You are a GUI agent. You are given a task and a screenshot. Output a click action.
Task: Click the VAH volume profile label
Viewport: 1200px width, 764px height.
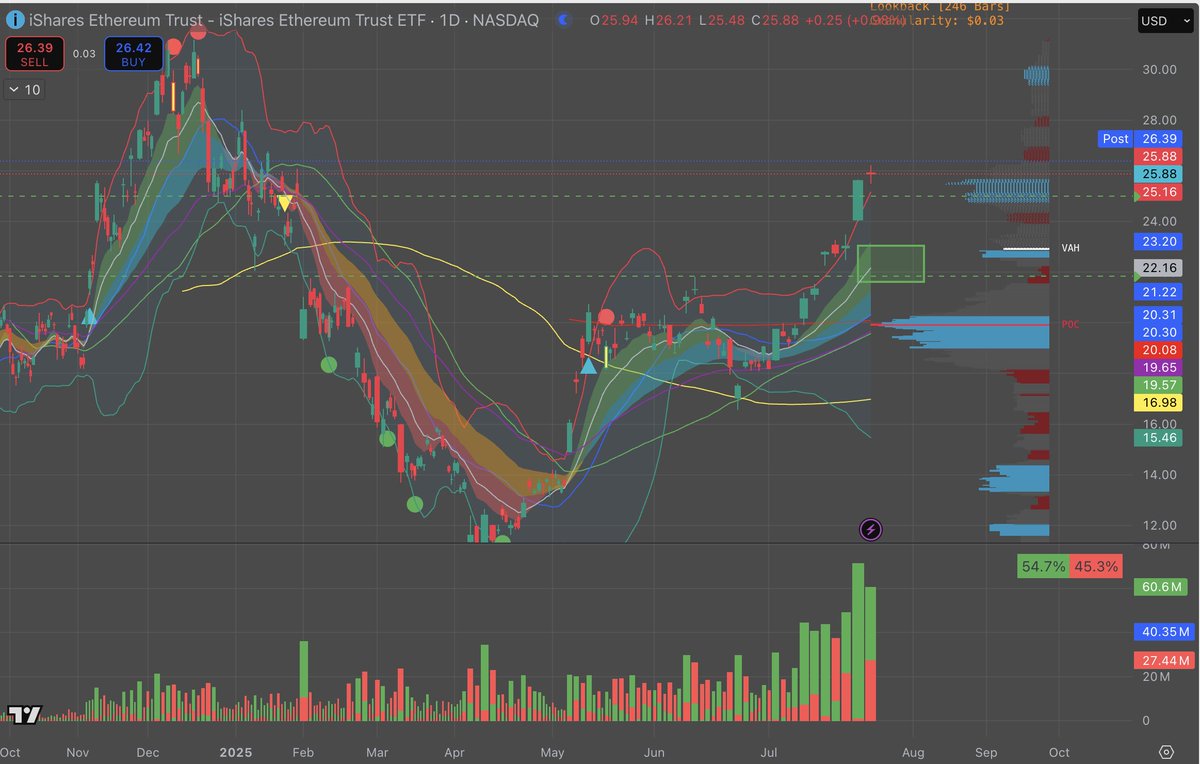(1071, 248)
